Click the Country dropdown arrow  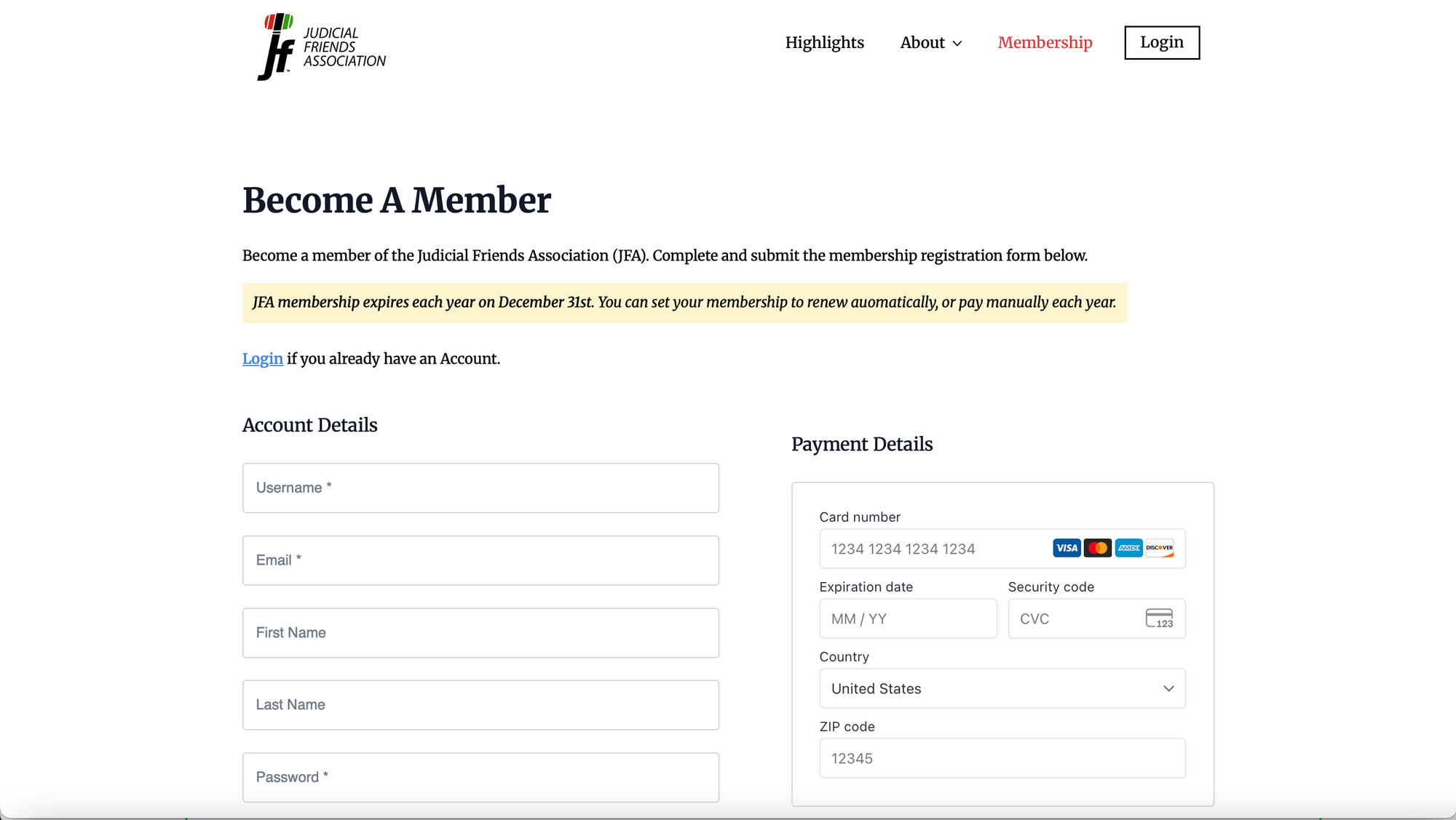pos(1168,688)
